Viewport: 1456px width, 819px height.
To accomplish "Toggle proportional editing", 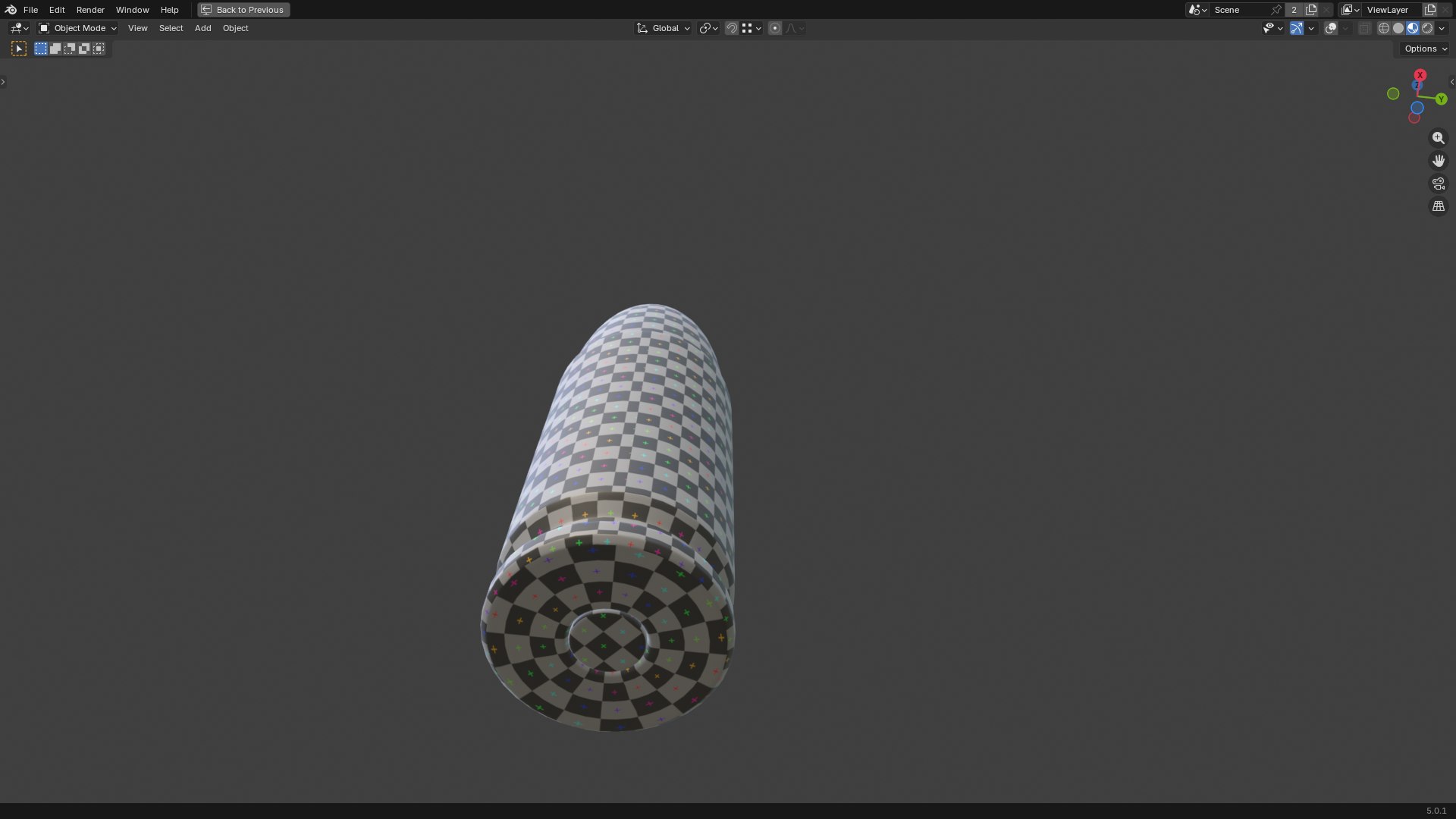I will coord(774,28).
